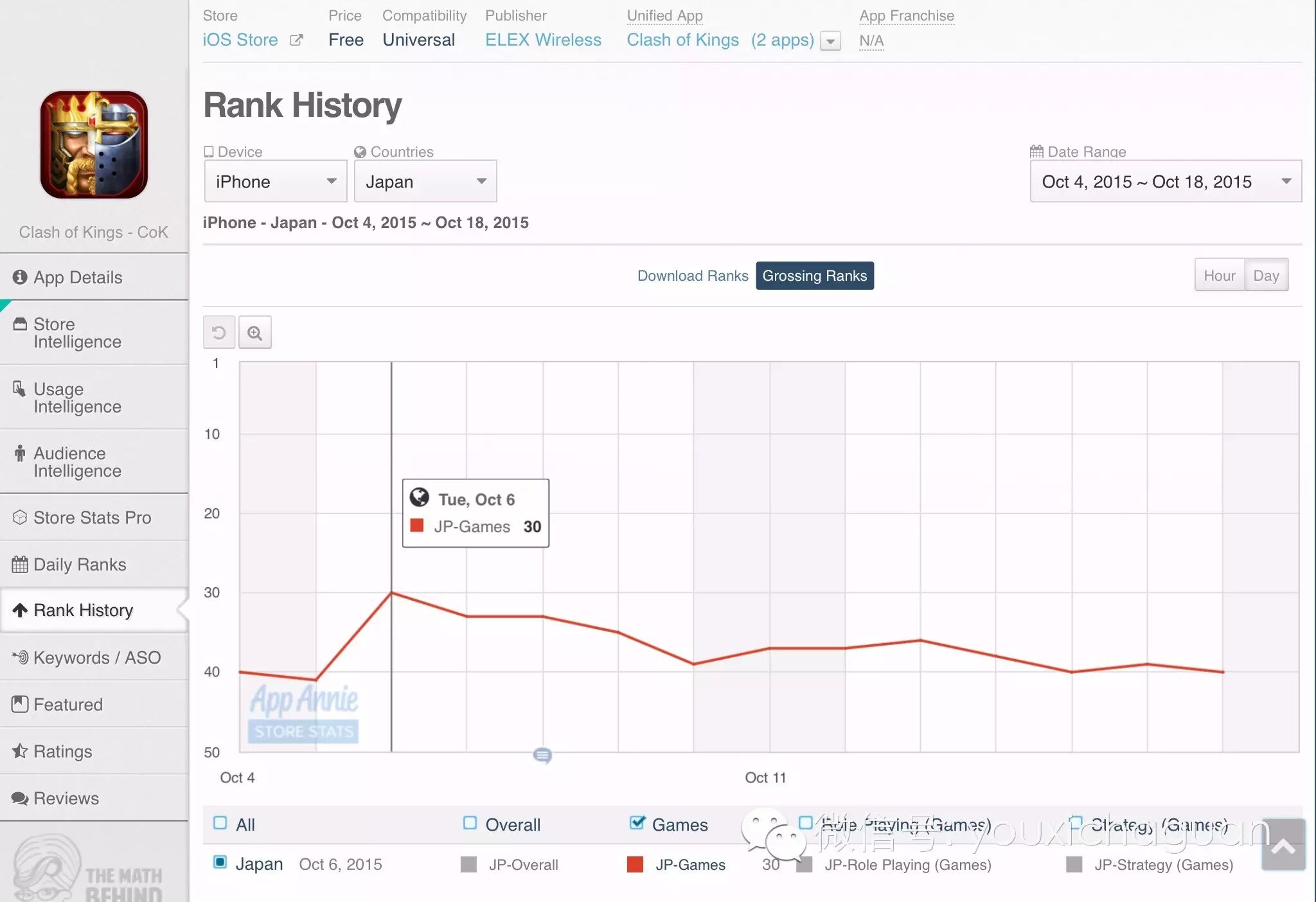Click the red JP-Games legend swatch
This screenshot has width=1316, height=902.
point(635,865)
